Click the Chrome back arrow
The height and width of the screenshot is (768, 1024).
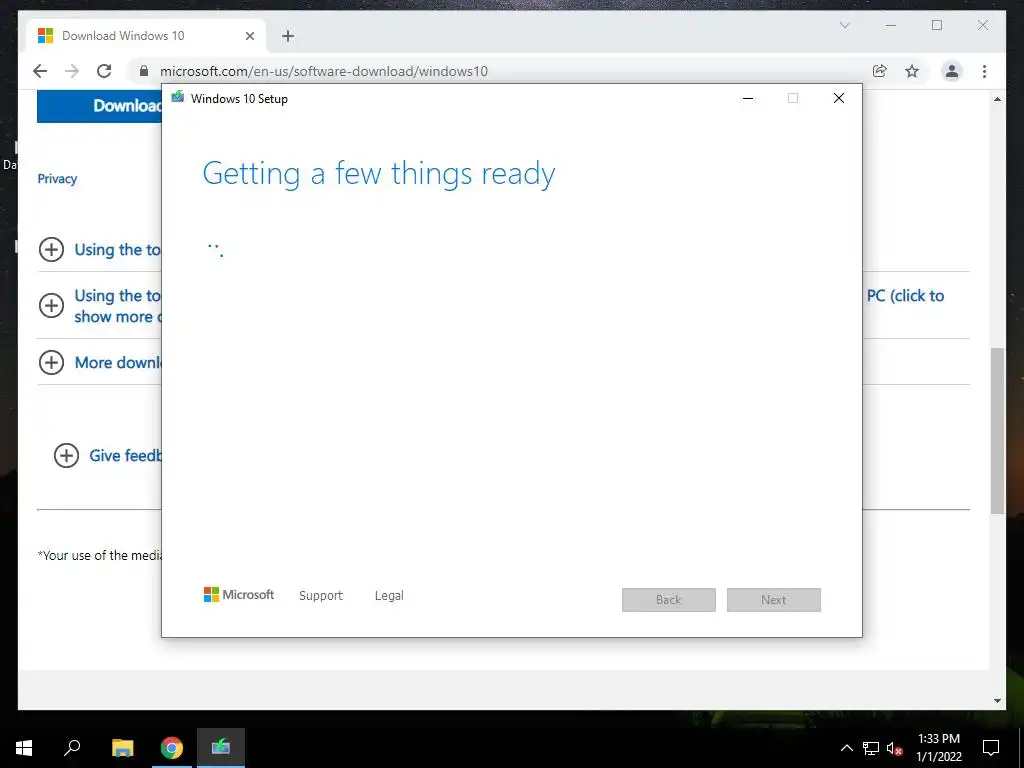click(40, 71)
